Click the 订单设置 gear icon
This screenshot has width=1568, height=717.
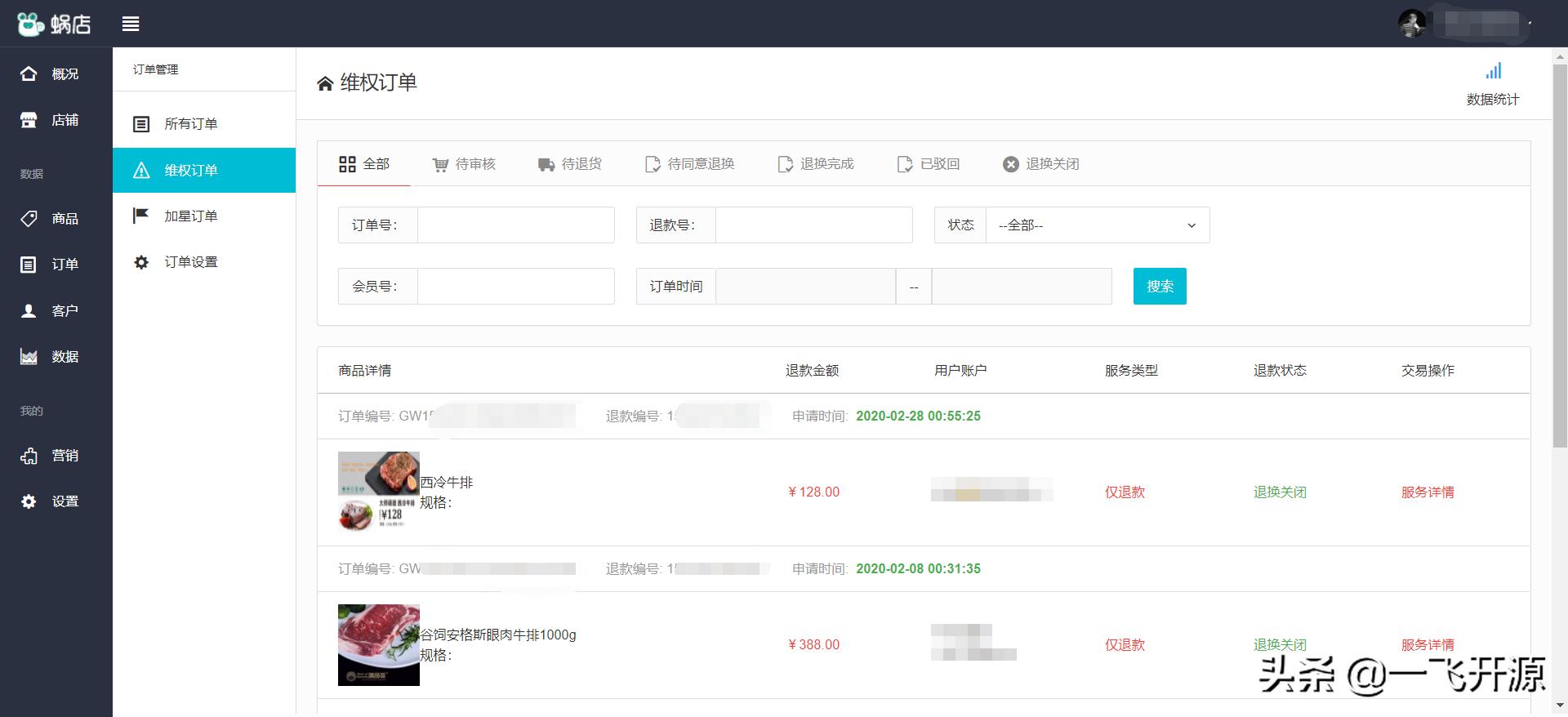pyautogui.click(x=141, y=262)
